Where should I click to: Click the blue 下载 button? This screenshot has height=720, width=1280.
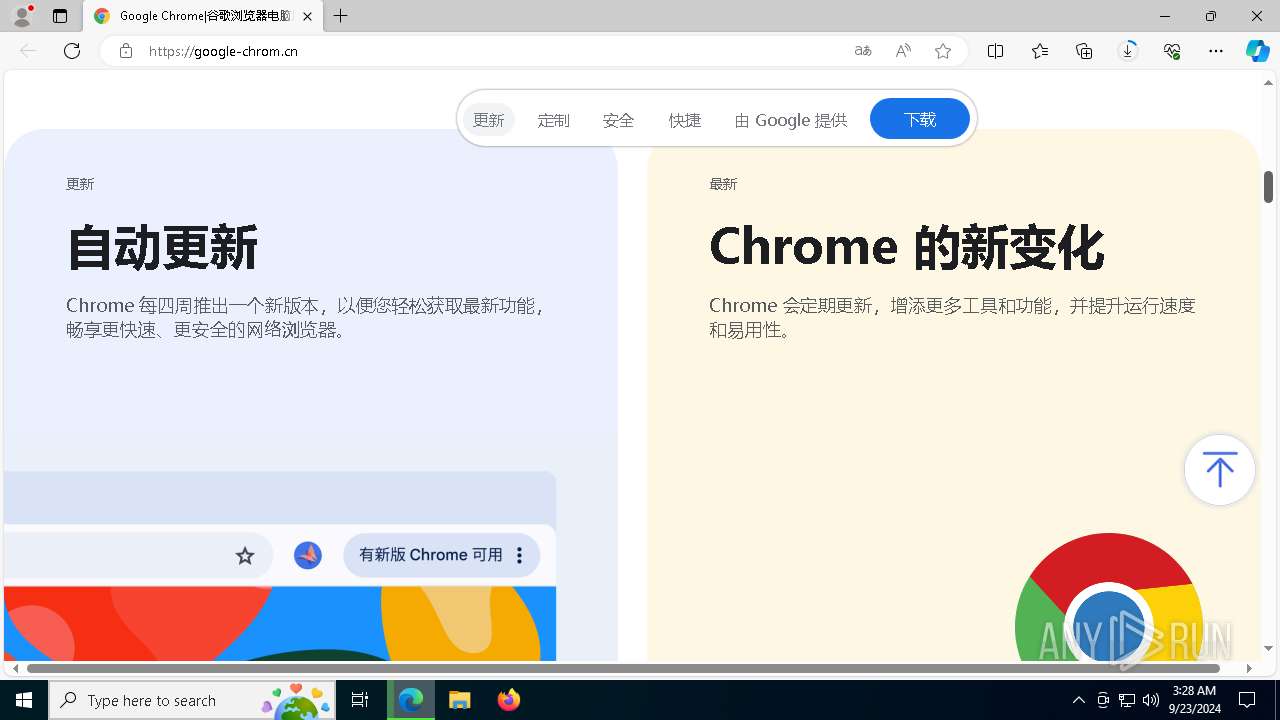[920, 119]
